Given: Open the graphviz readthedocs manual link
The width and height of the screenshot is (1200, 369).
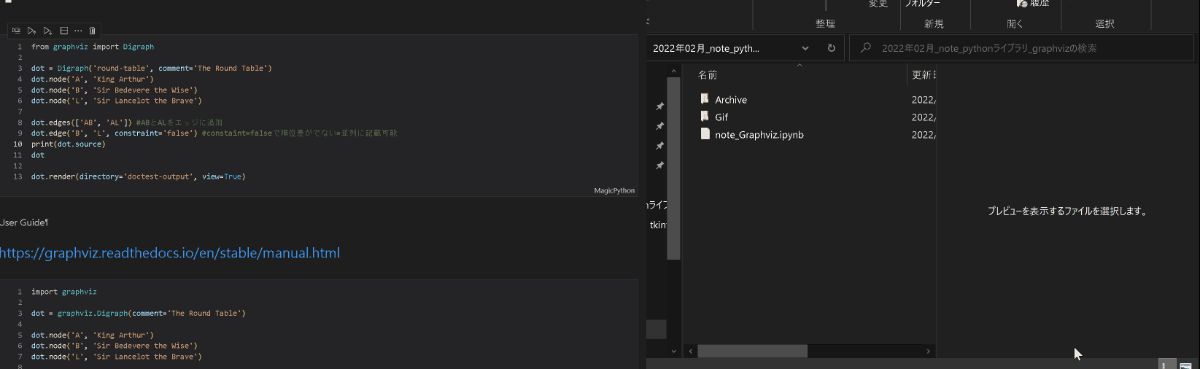Looking at the screenshot, I should click(x=170, y=253).
